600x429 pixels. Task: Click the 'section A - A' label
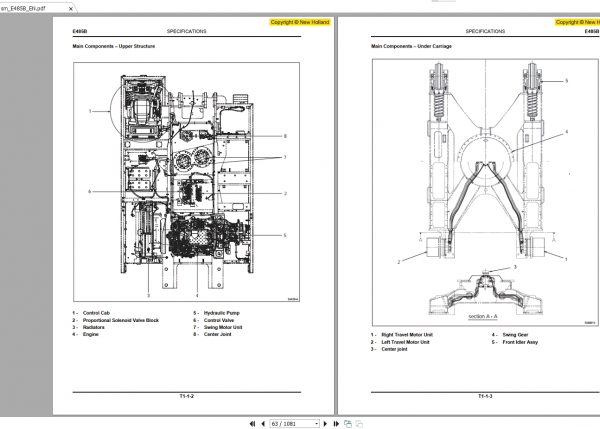point(483,316)
